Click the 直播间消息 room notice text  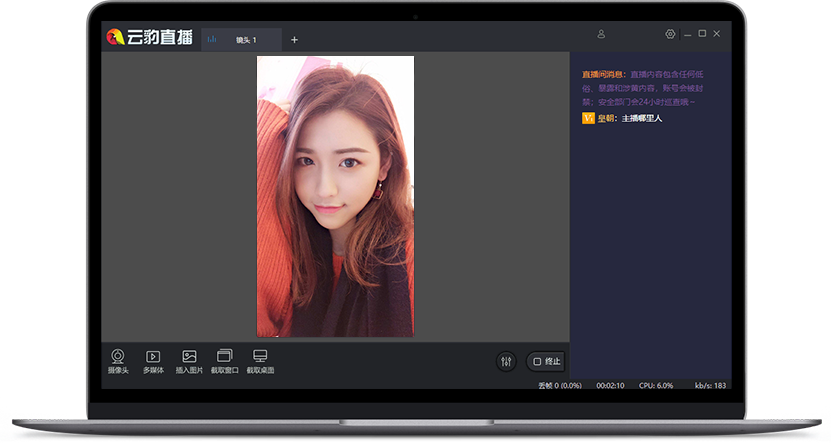pos(604,74)
